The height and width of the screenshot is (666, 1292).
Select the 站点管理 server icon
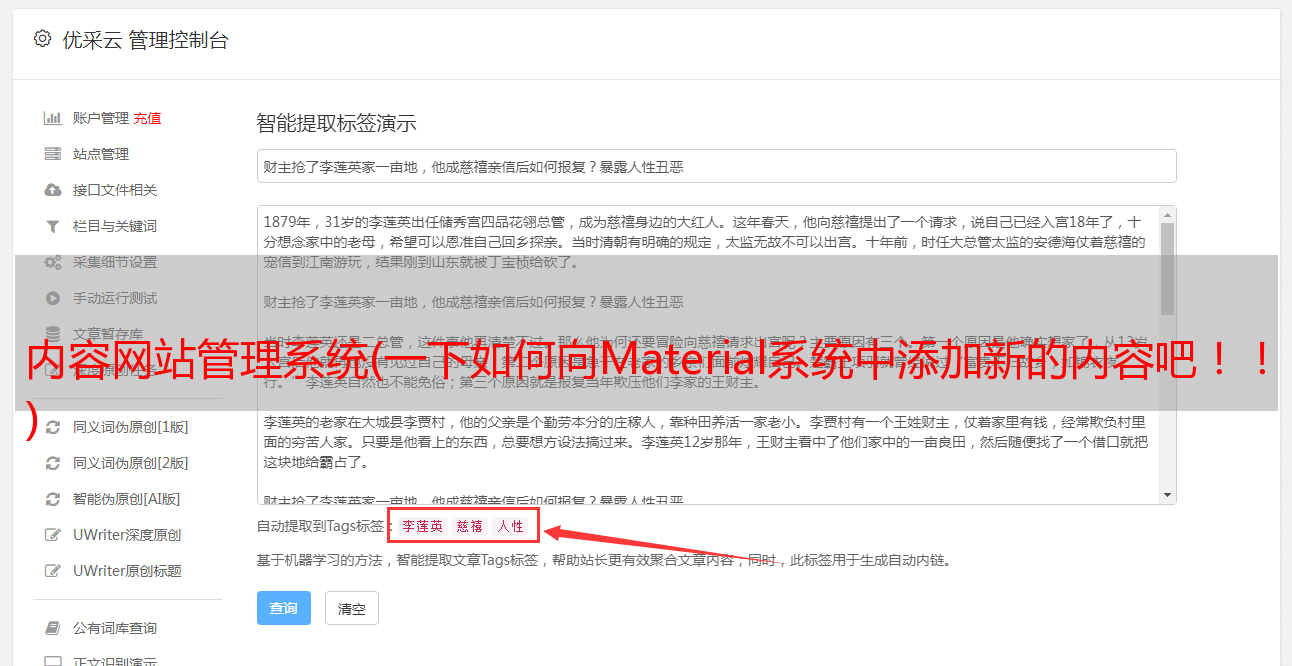[x=53, y=154]
